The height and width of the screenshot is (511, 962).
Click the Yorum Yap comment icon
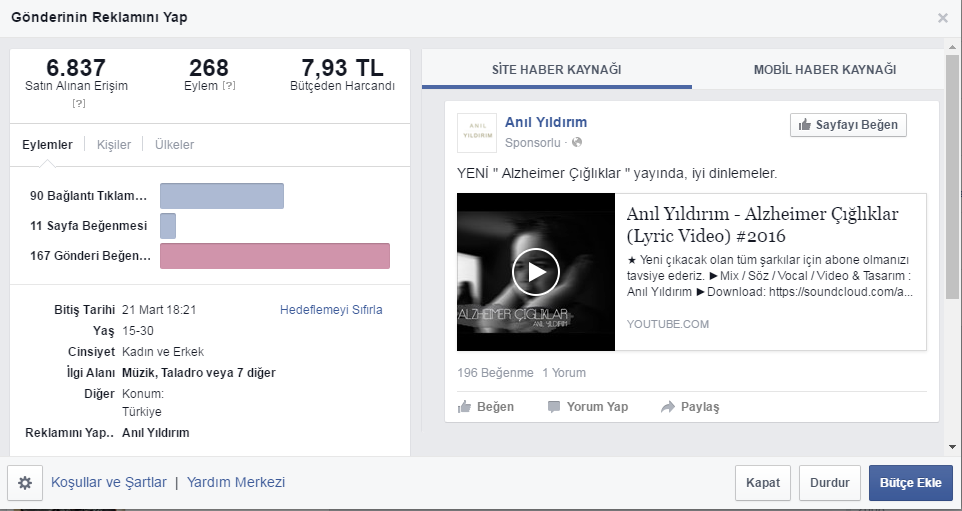pos(554,407)
